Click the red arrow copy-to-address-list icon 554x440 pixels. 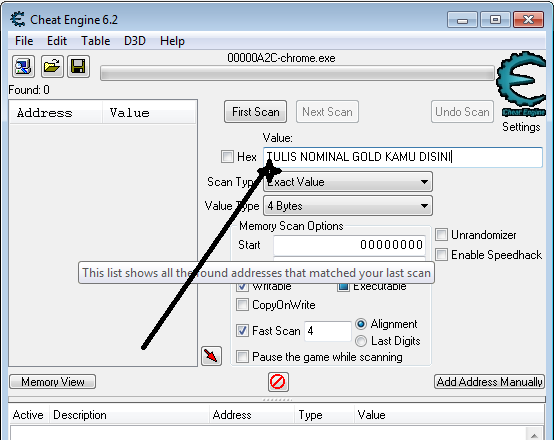[211, 356]
